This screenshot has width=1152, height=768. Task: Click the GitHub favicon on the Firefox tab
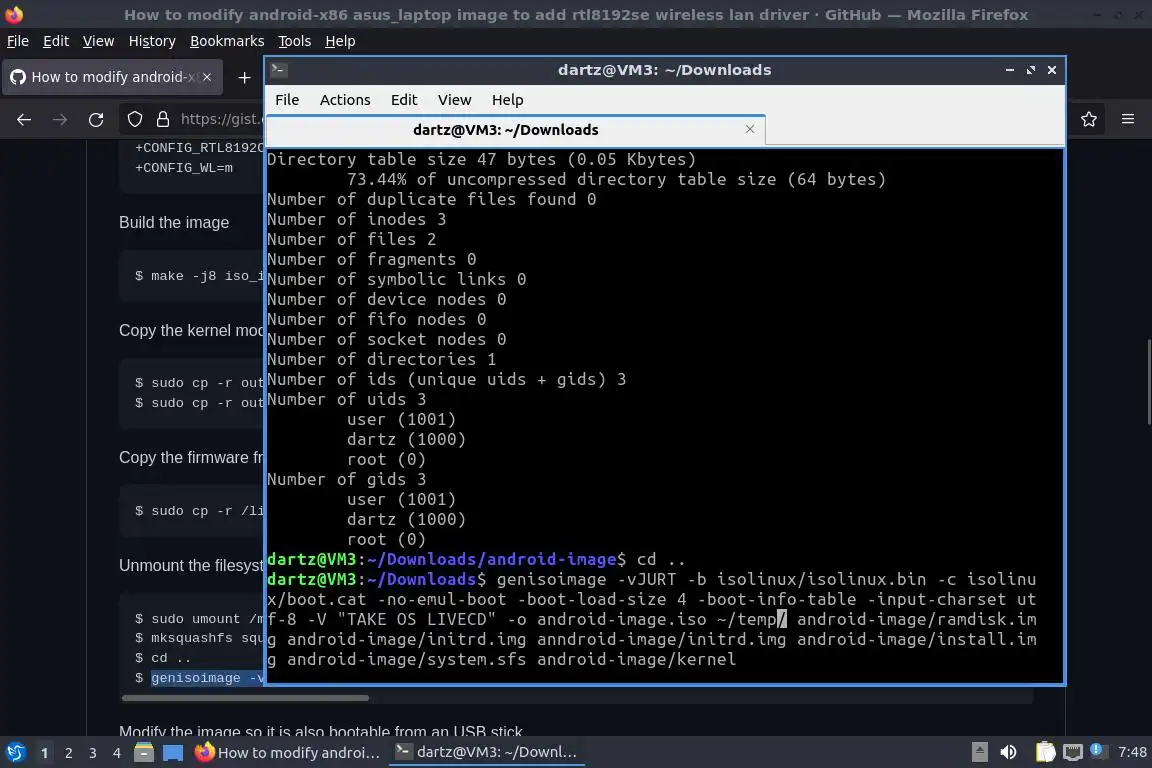coord(18,77)
